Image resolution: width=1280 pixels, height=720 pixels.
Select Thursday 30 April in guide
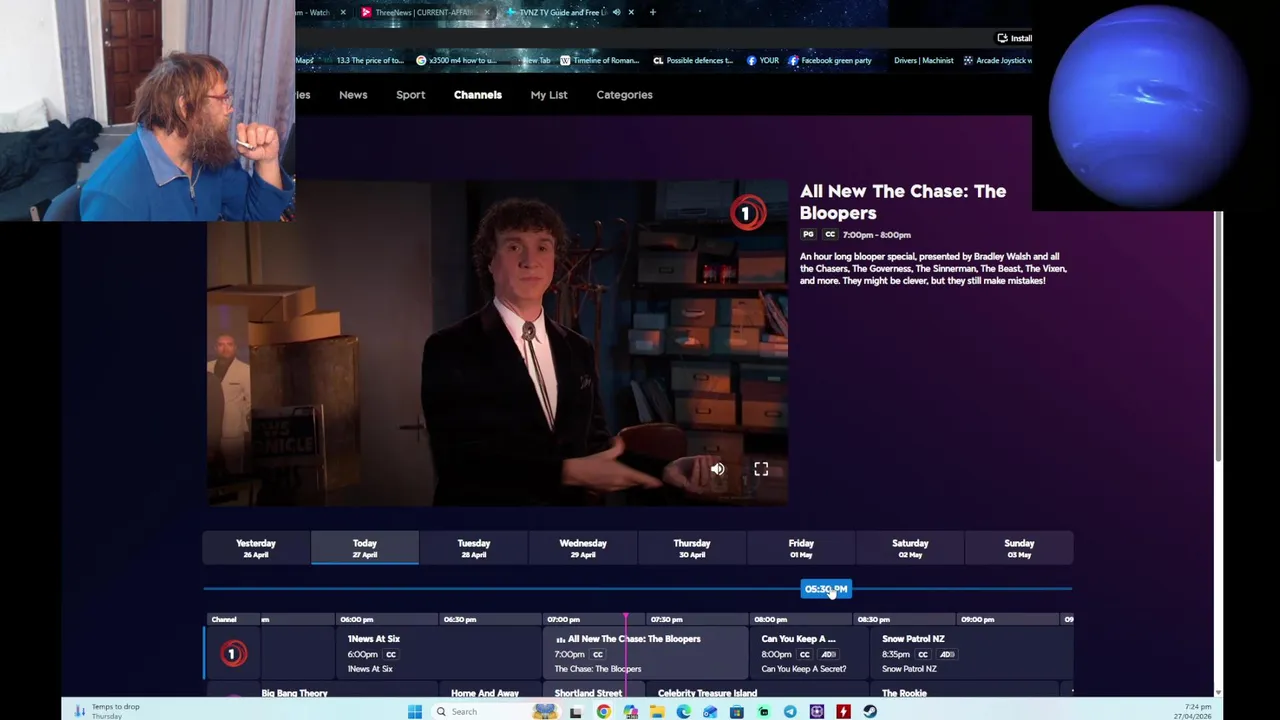[692, 548]
